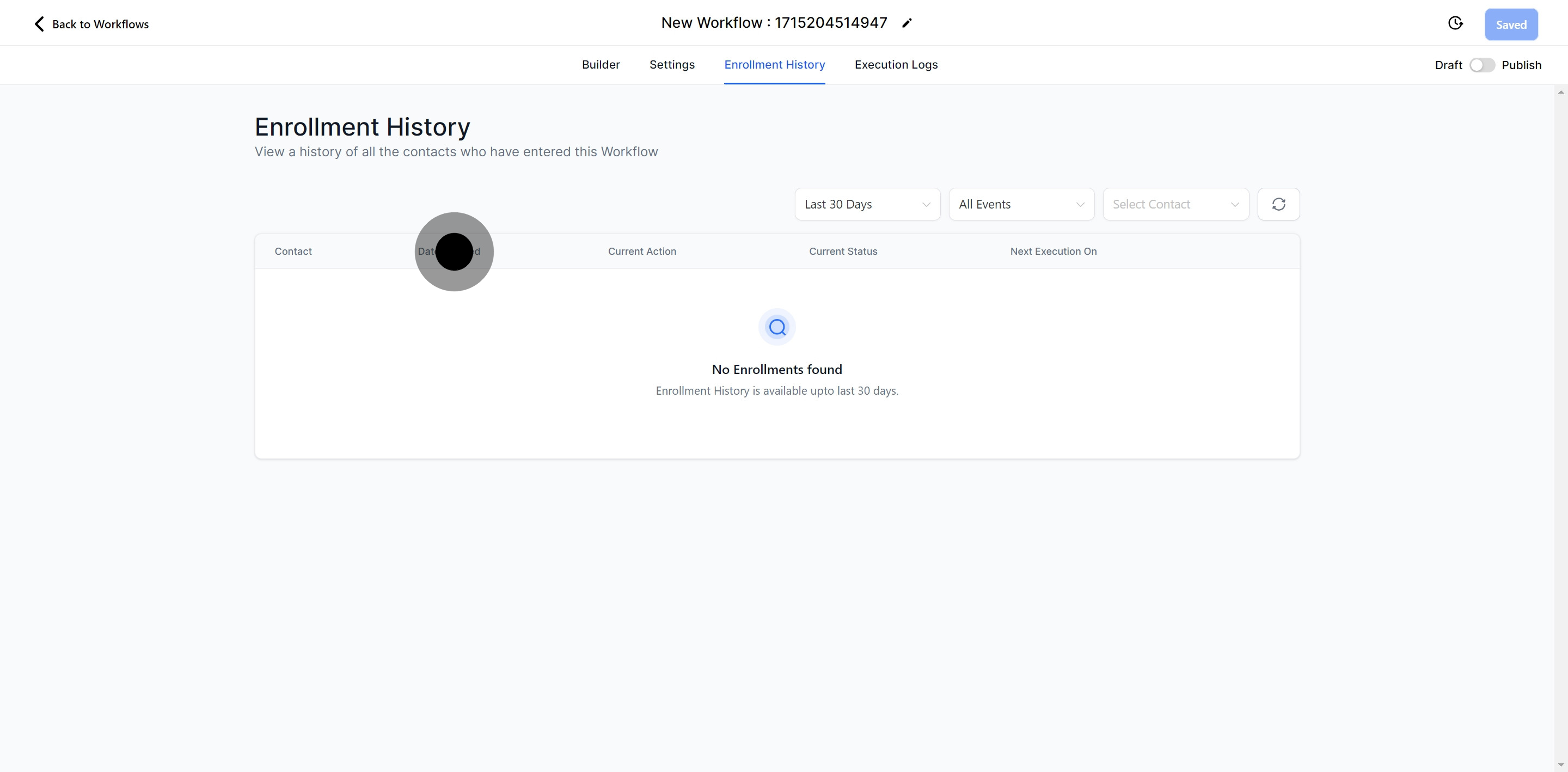
Task: Click the Contact column header
Action: tap(293, 252)
